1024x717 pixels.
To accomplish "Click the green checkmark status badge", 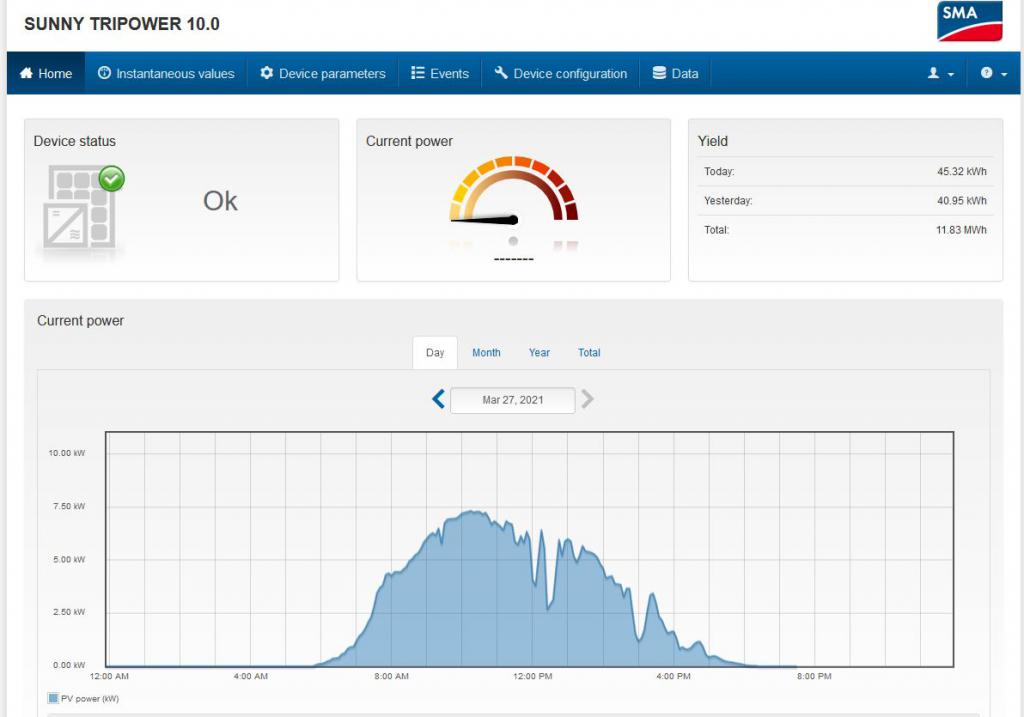I will point(112,178).
